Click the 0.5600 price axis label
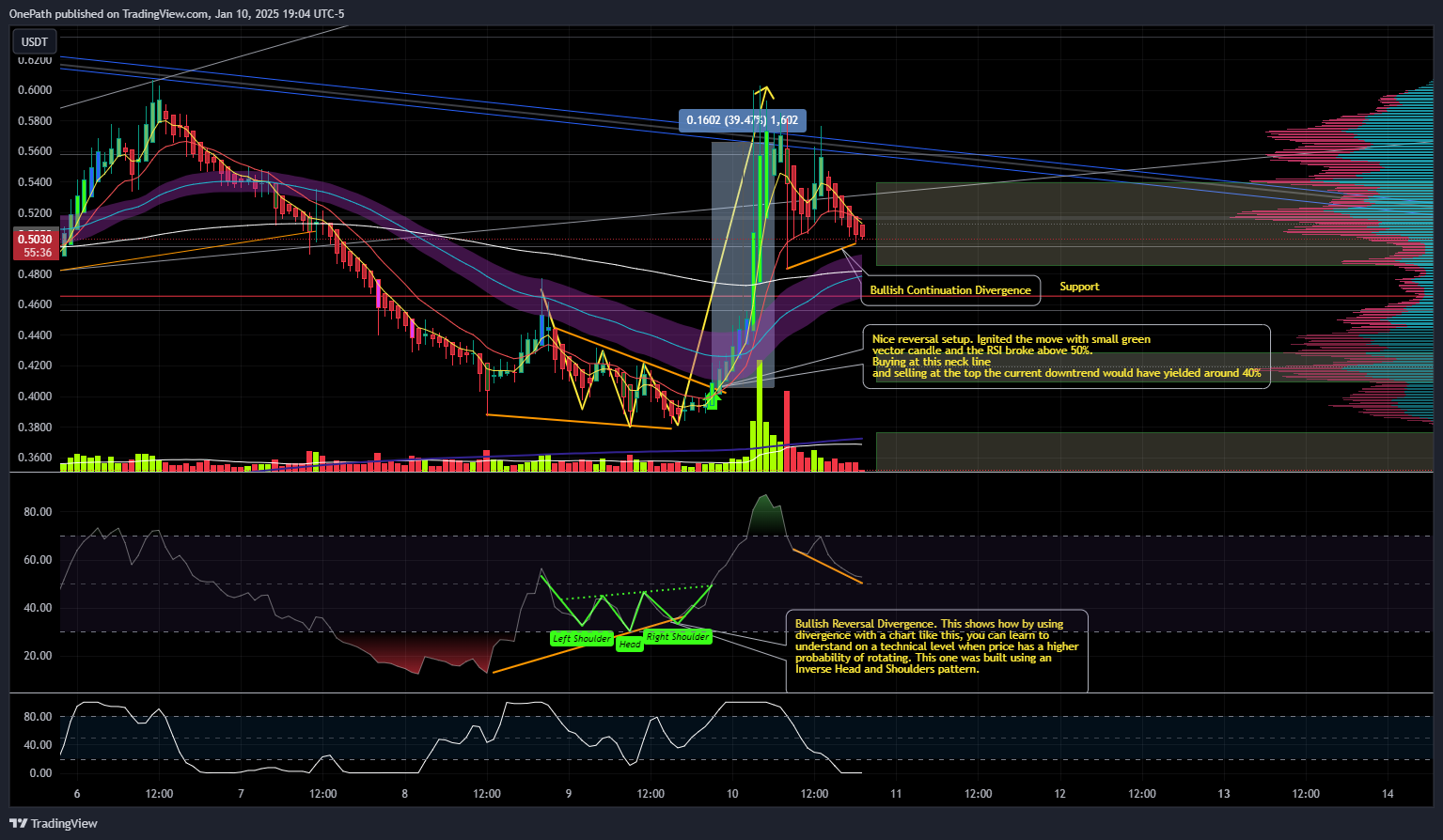 tap(35, 151)
